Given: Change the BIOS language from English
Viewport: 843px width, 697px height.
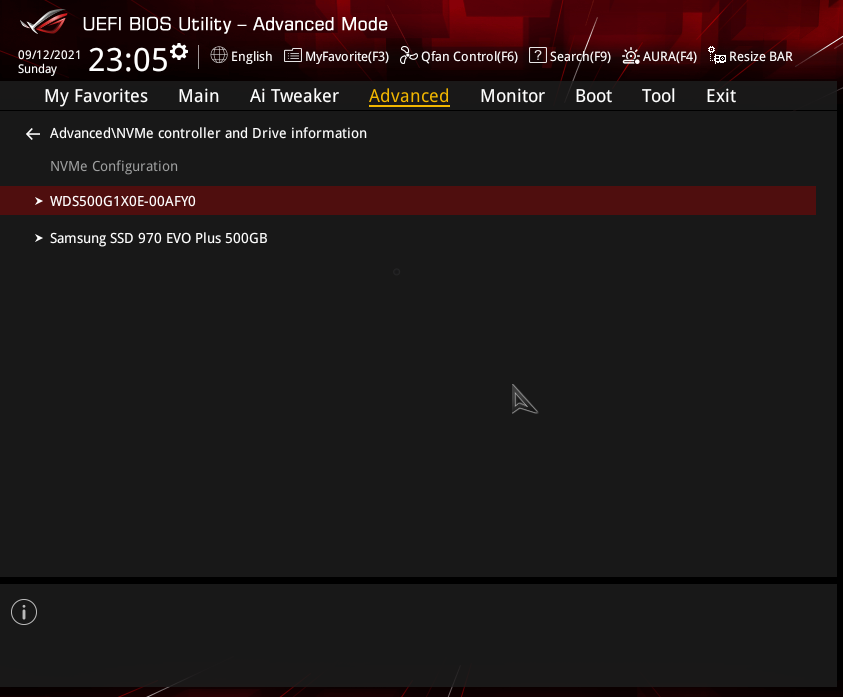Looking at the screenshot, I should click(241, 56).
